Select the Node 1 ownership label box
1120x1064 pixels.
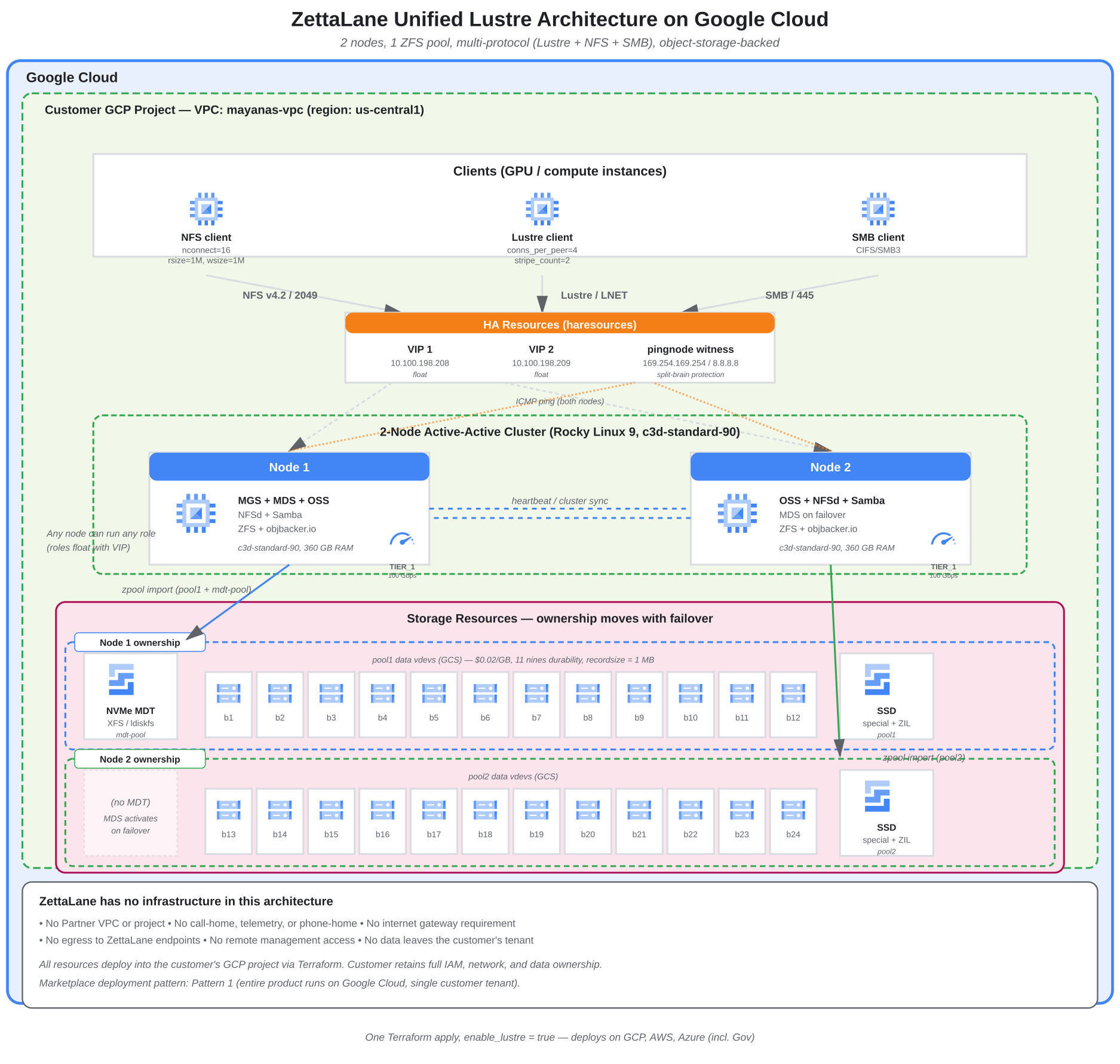(140, 642)
